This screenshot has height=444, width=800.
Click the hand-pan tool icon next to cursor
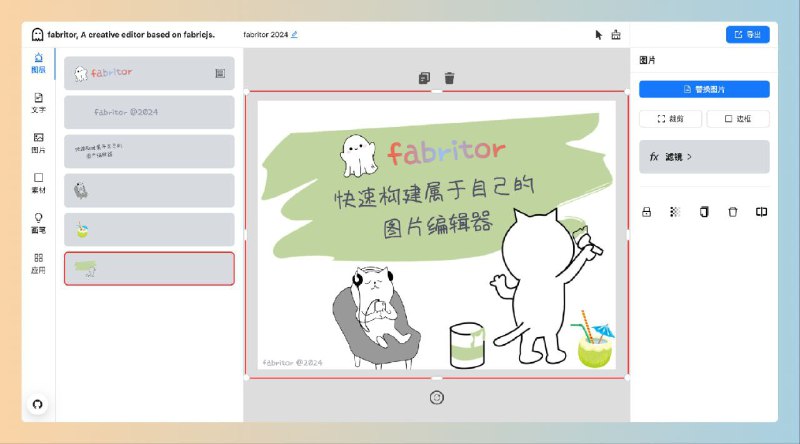(x=616, y=35)
